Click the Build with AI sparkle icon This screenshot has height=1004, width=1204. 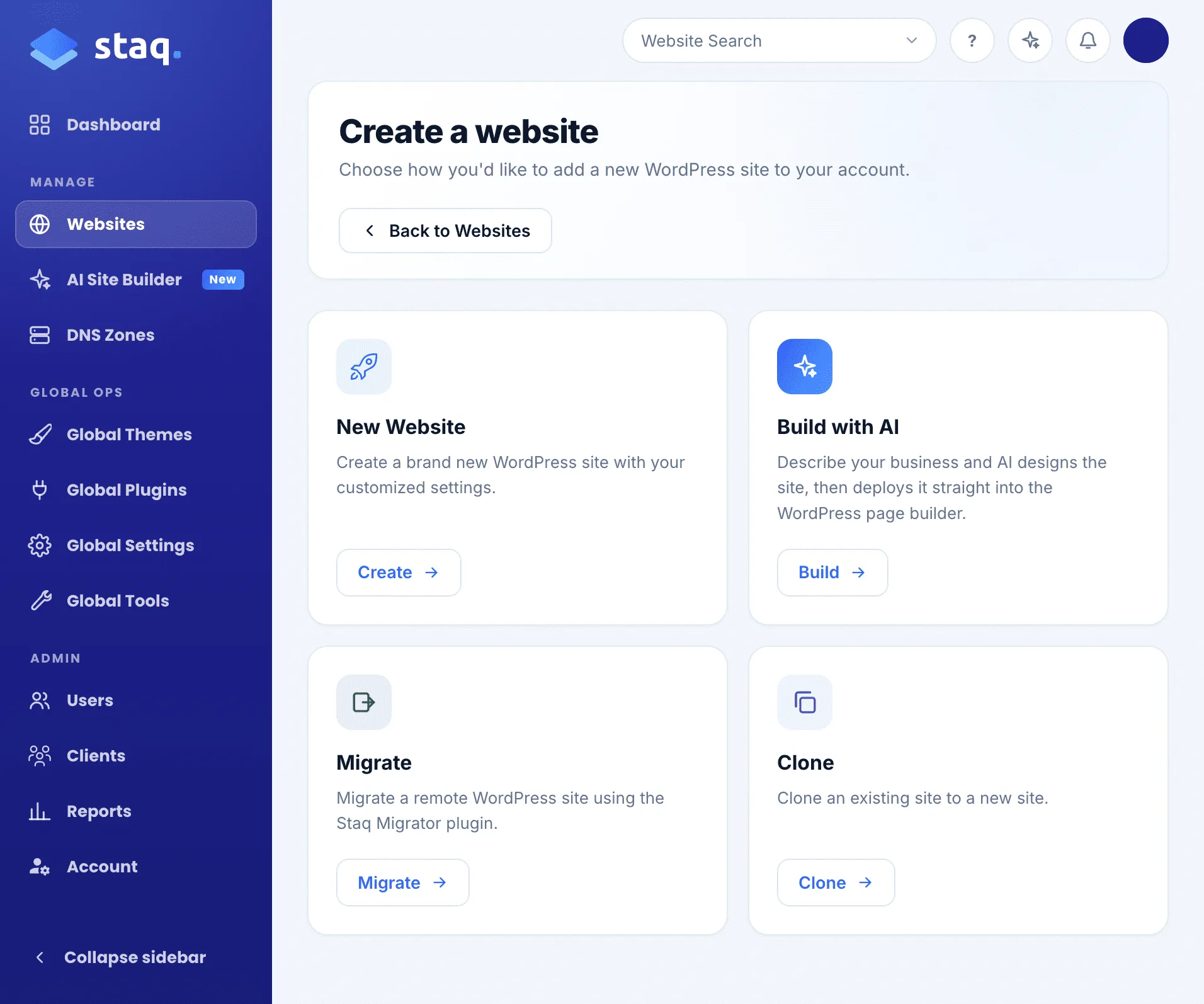[x=805, y=367]
